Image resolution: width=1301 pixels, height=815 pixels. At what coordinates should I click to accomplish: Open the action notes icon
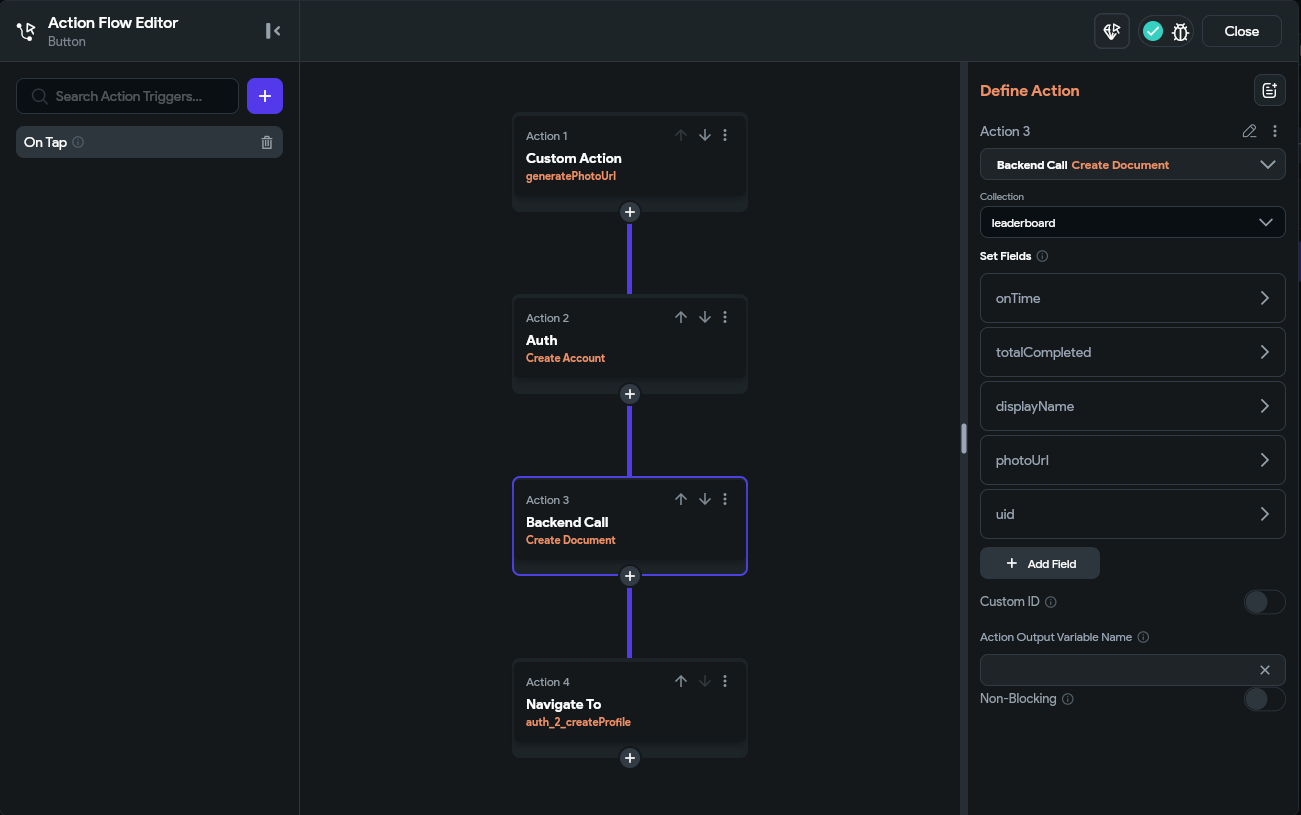pyautogui.click(x=1270, y=90)
